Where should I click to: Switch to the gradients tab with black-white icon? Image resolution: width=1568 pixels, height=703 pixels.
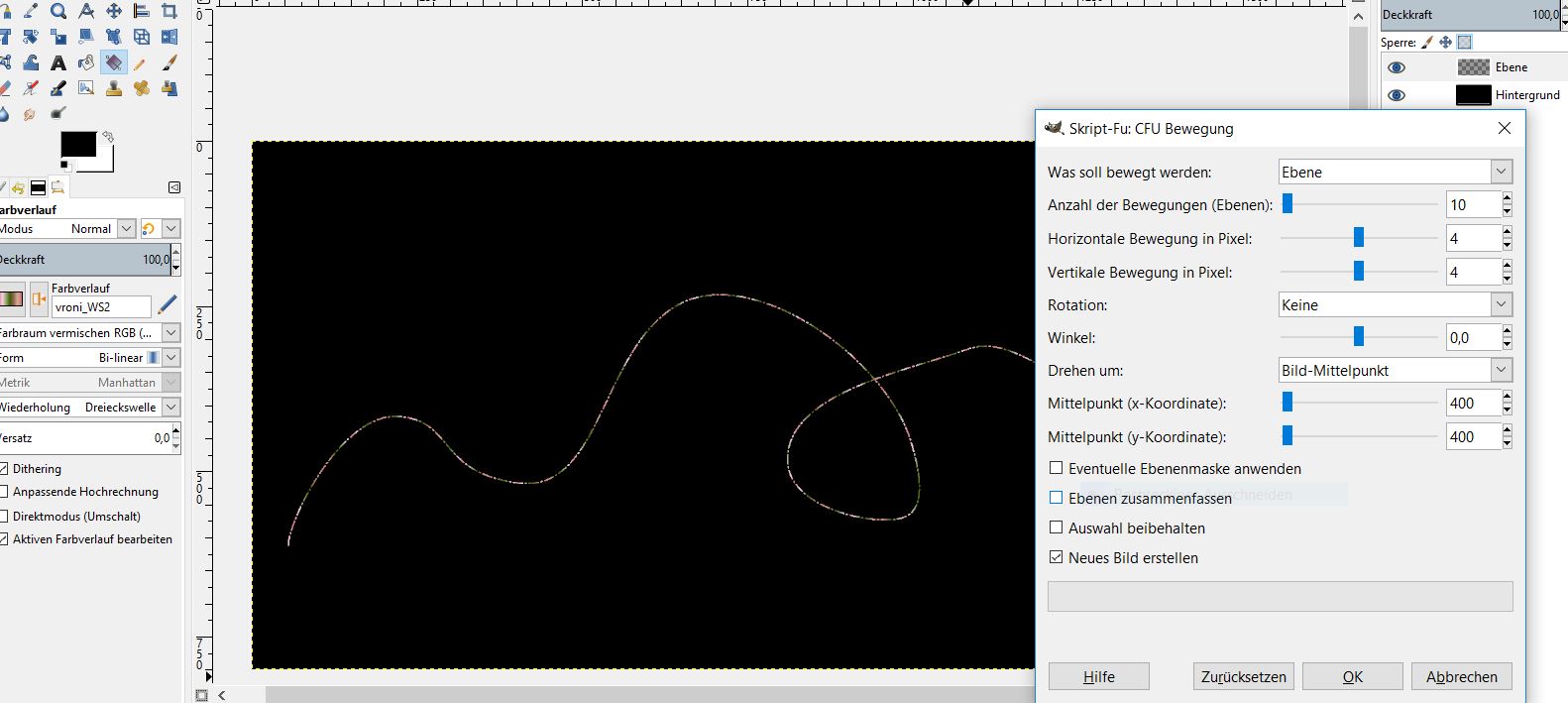point(38,187)
